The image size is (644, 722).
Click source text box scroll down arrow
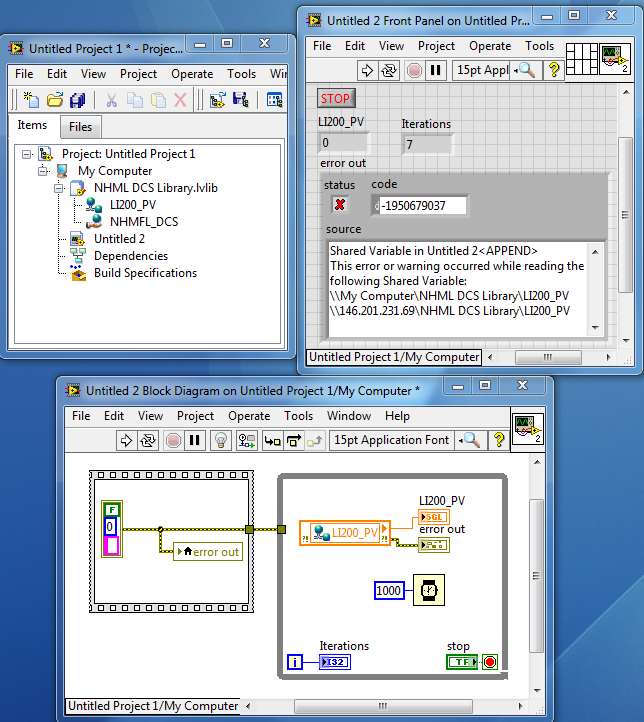tap(595, 328)
